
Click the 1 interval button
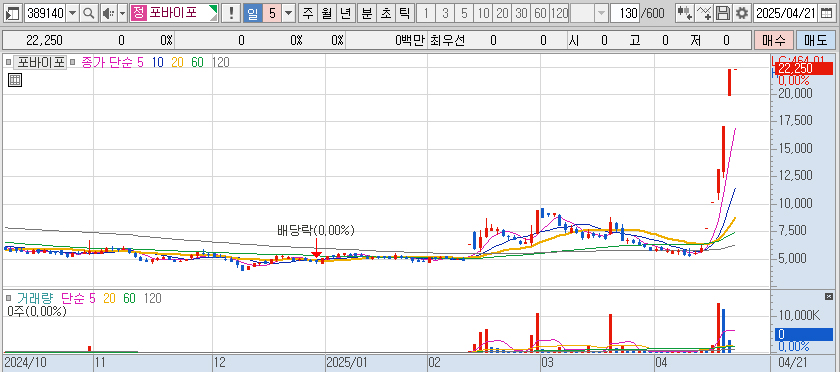coord(426,13)
